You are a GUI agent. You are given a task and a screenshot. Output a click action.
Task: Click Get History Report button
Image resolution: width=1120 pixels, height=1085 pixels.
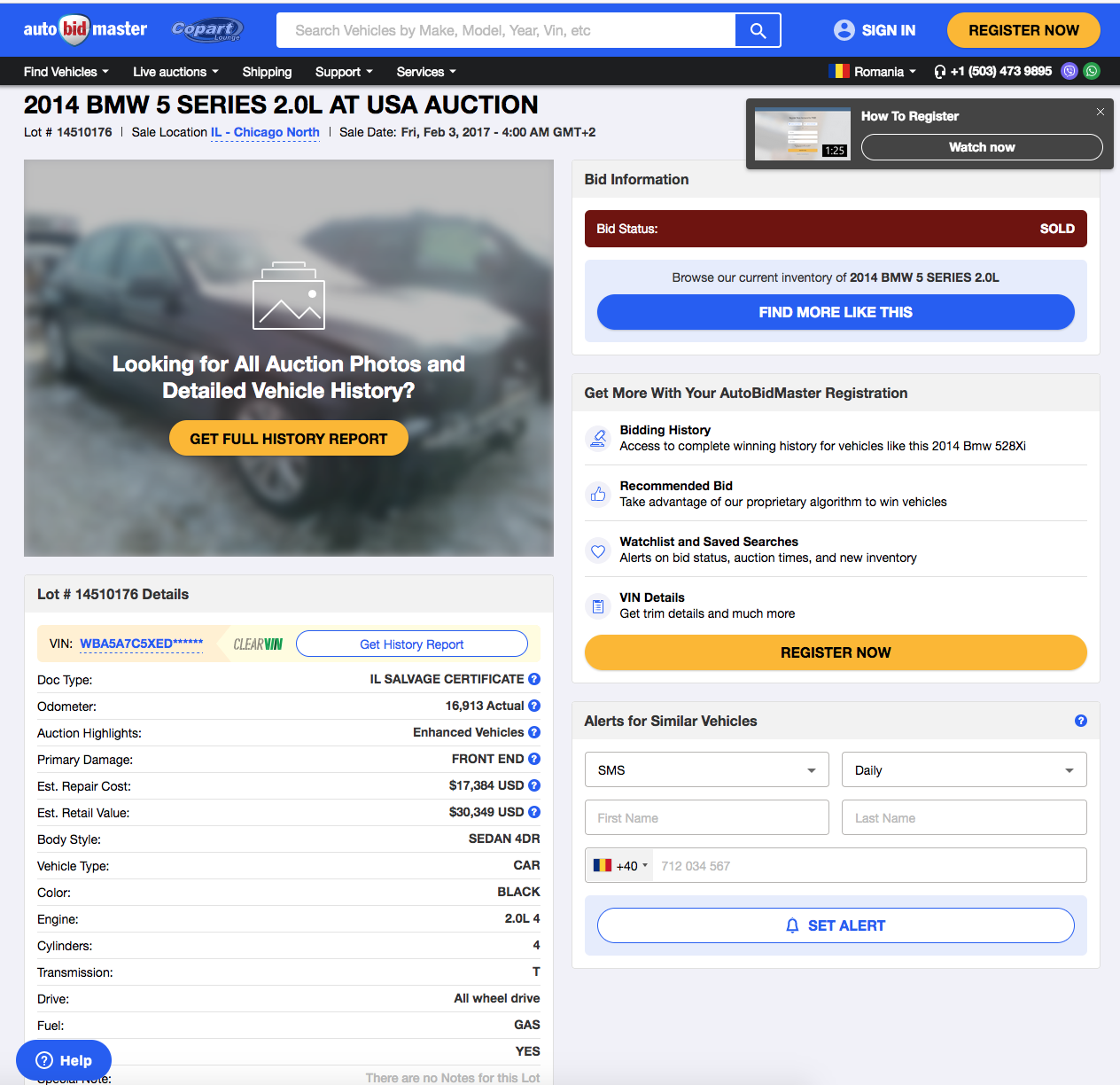tap(412, 644)
